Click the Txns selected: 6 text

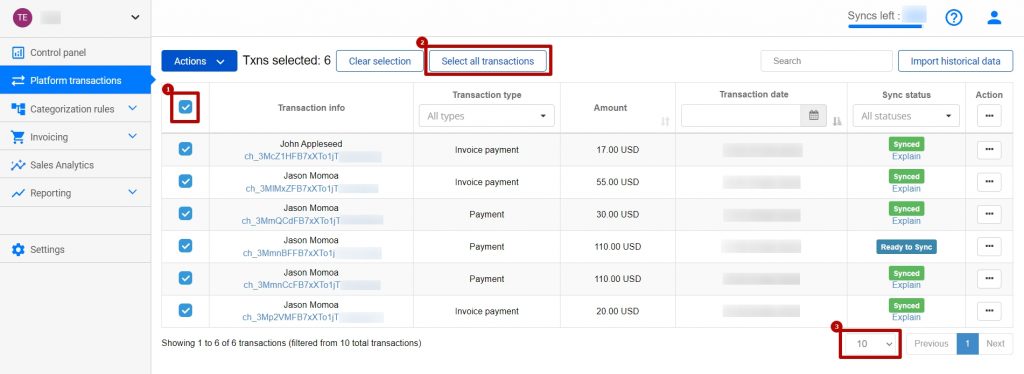(x=286, y=61)
